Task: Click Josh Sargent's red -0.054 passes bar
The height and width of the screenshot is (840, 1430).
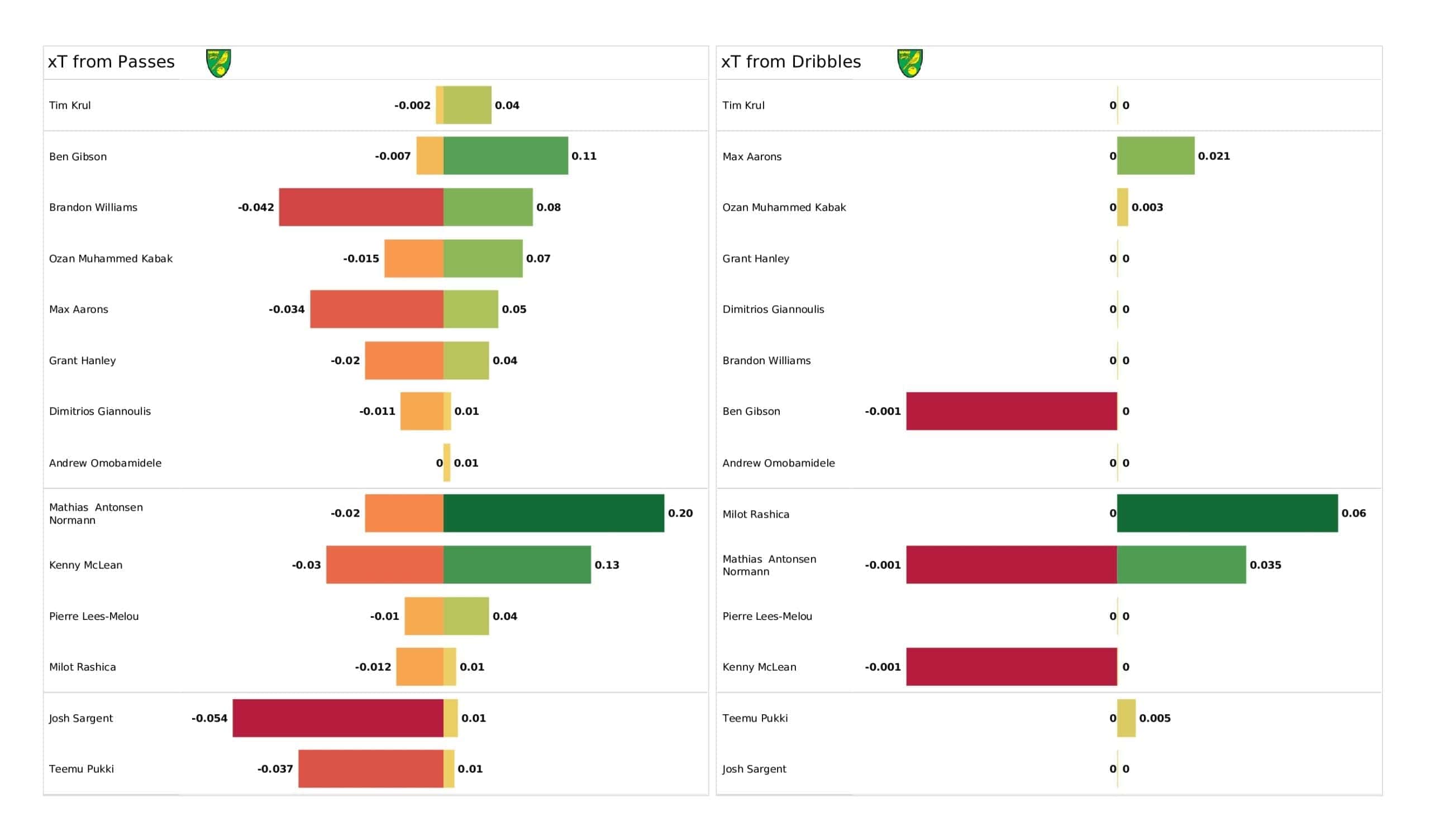Action: 338,718
